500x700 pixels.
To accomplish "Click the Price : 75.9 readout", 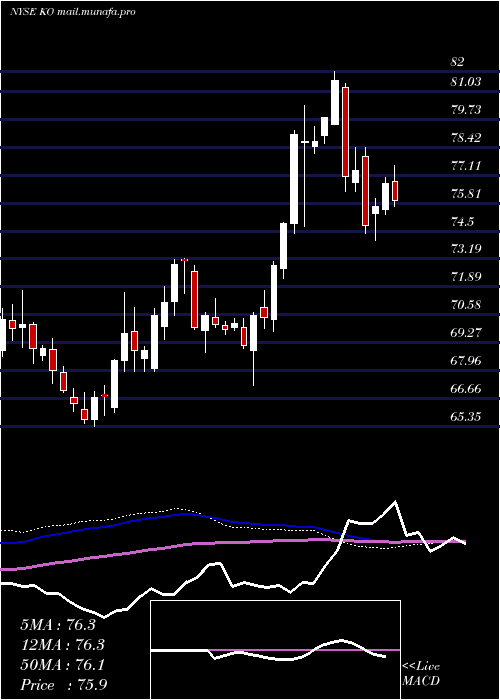I will [63, 685].
